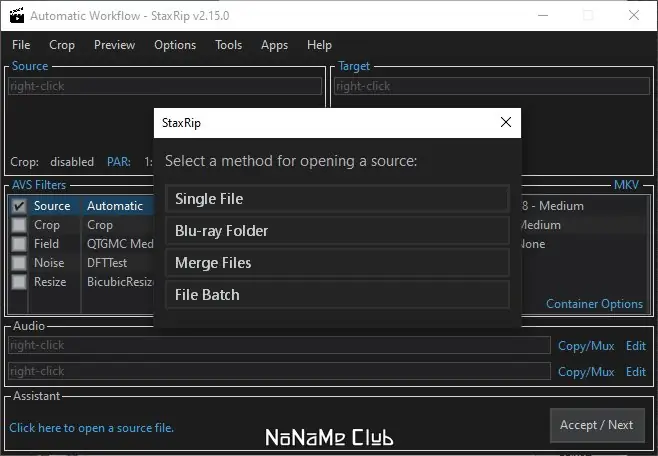Image resolution: width=658 pixels, height=456 pixels.
Task: Choose Blu-ray Folder opening method
Action: (x=337, y=231)
